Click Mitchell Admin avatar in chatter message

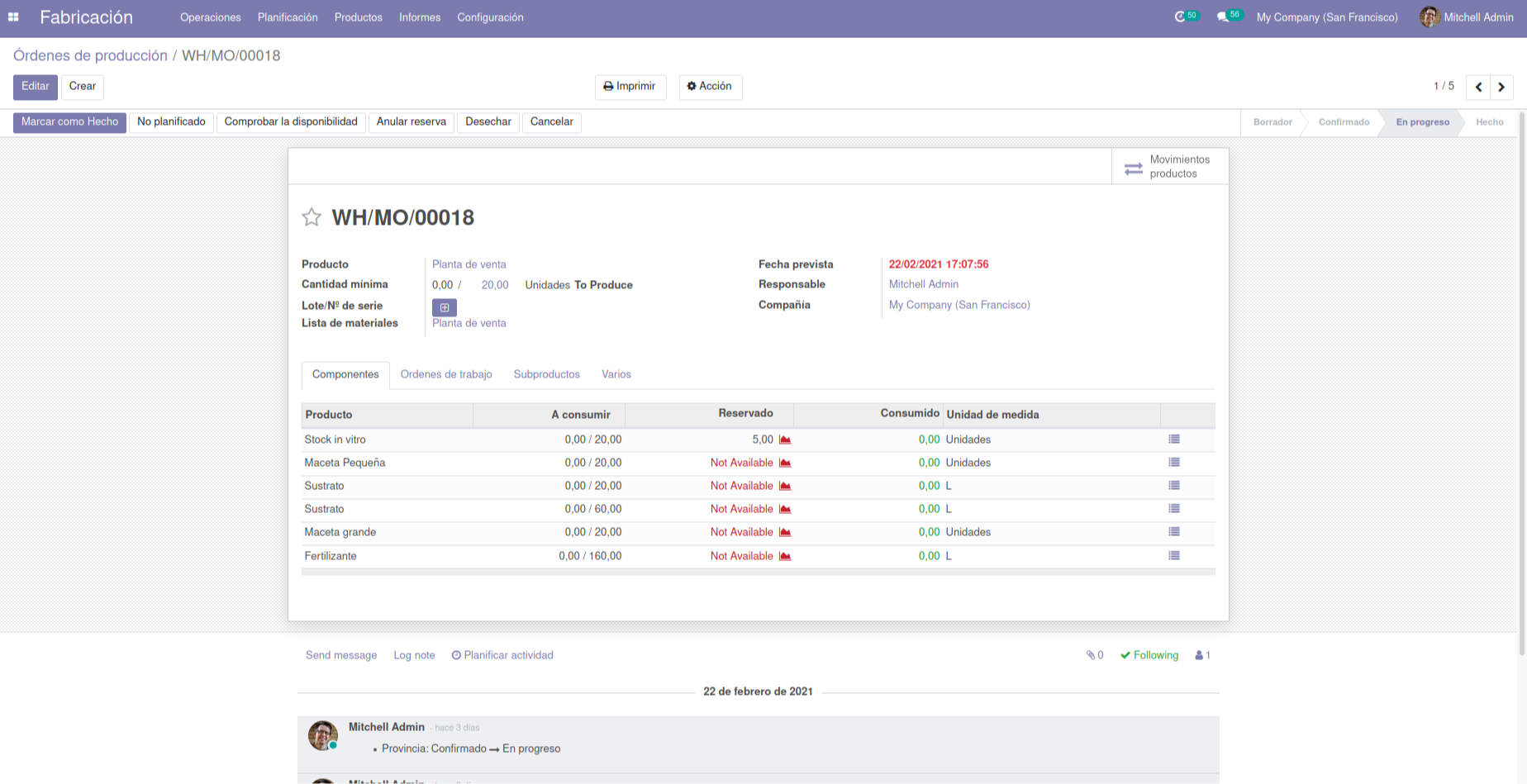pyautogui.click(x=323, y=735)
